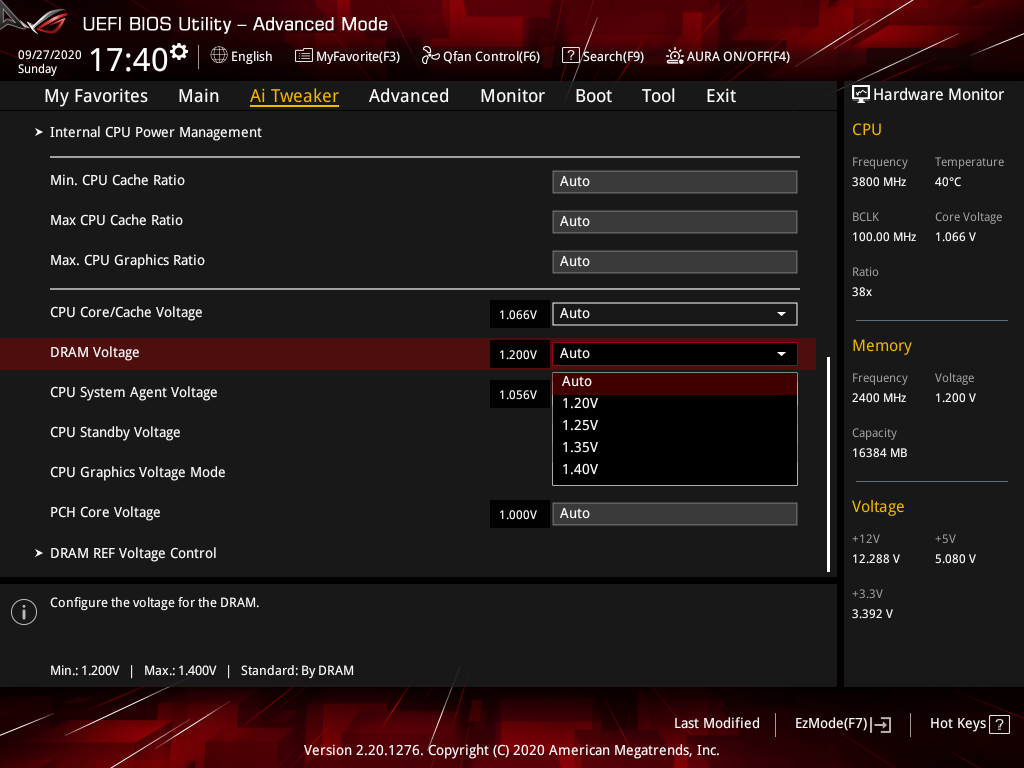Screen dimensions: 1024x768
Task: Click the 1.200V DRAM voltage readout
Action: coord(519,355)
